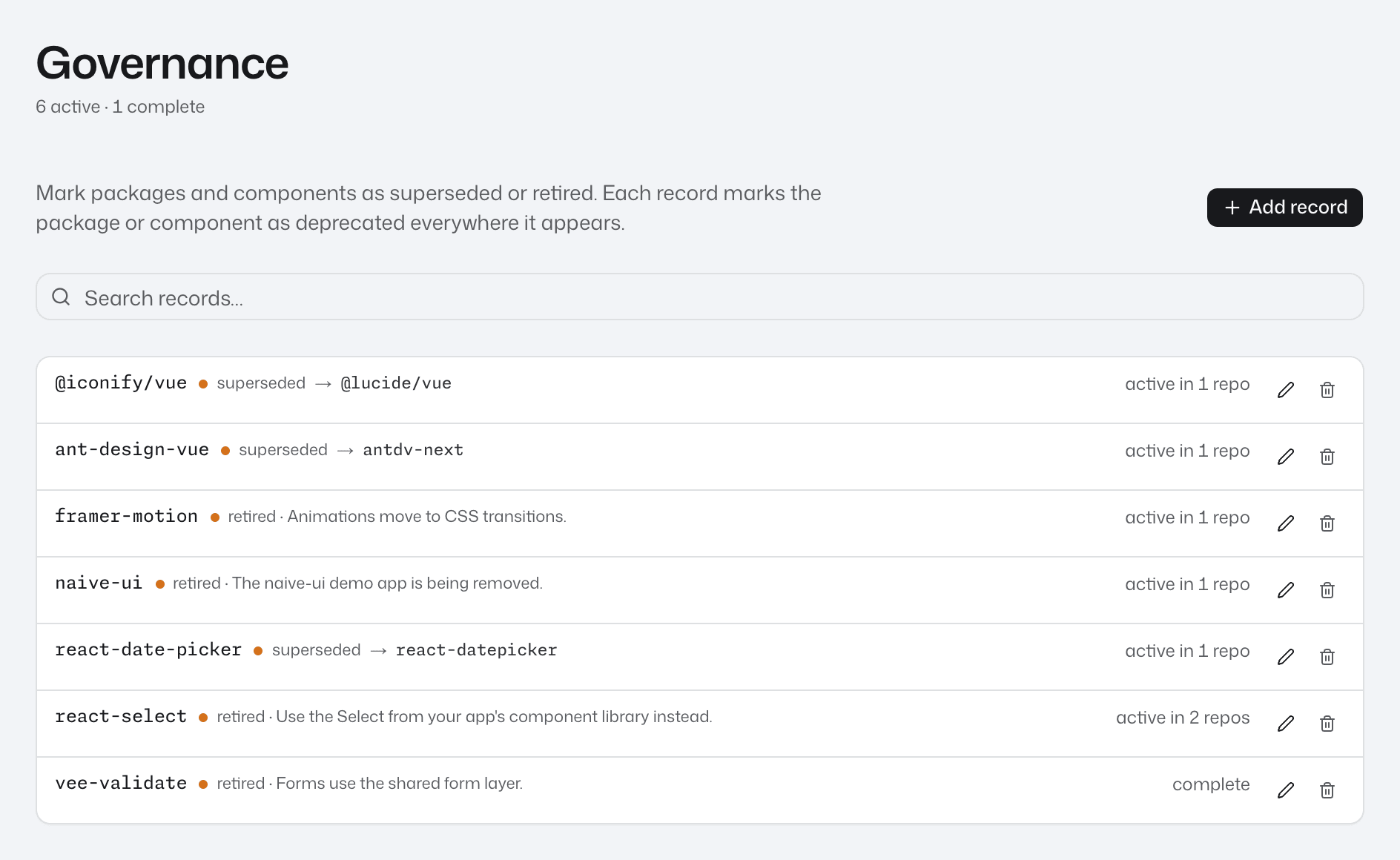Delete the naive-ui record
This screenshot has height=860, width=1400.
(x=1327, y=590)
